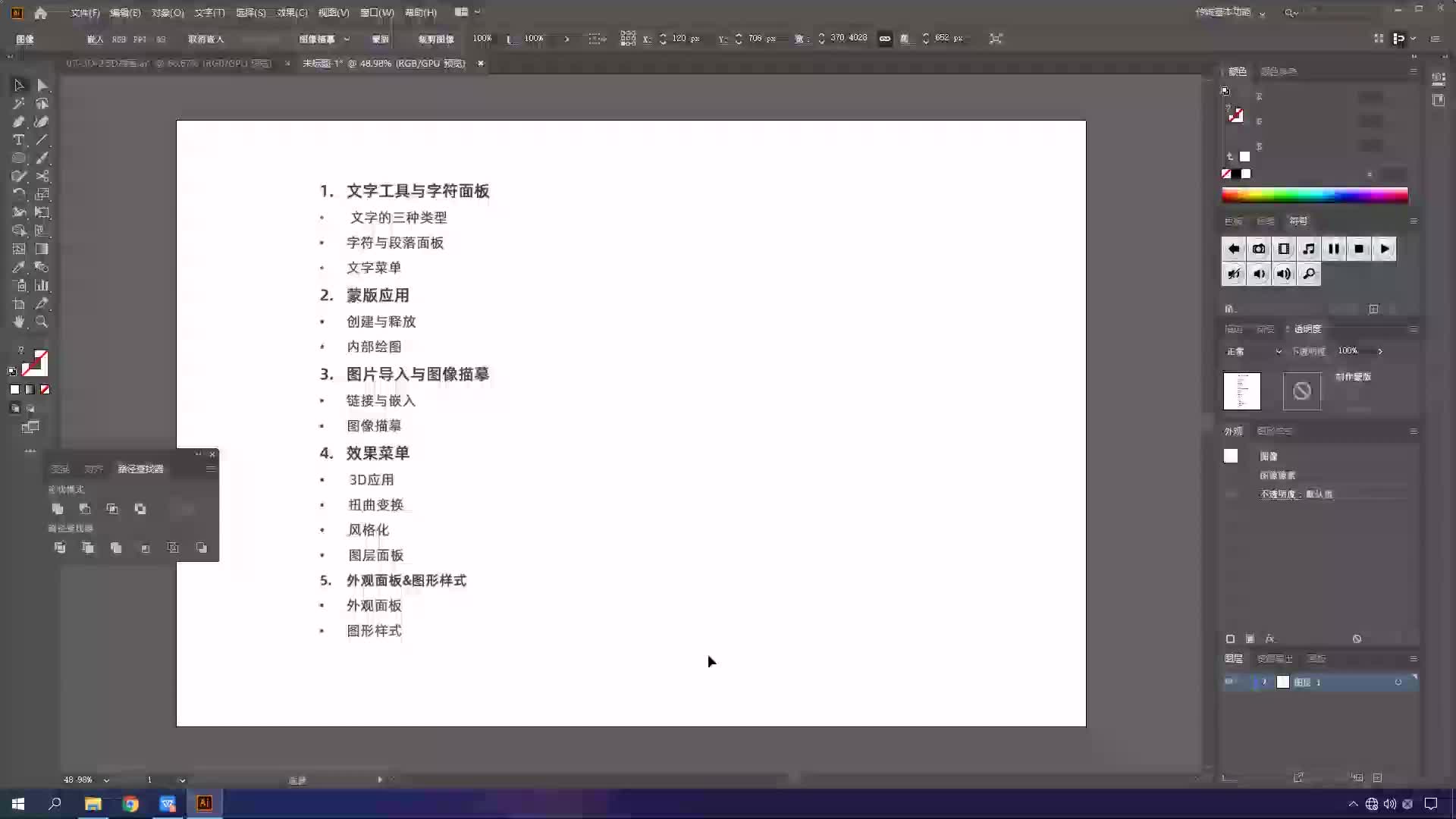Expand the opacity 100% slider arrow in Transparency panel
The image size is (1456, 819).
[1380, 351]
